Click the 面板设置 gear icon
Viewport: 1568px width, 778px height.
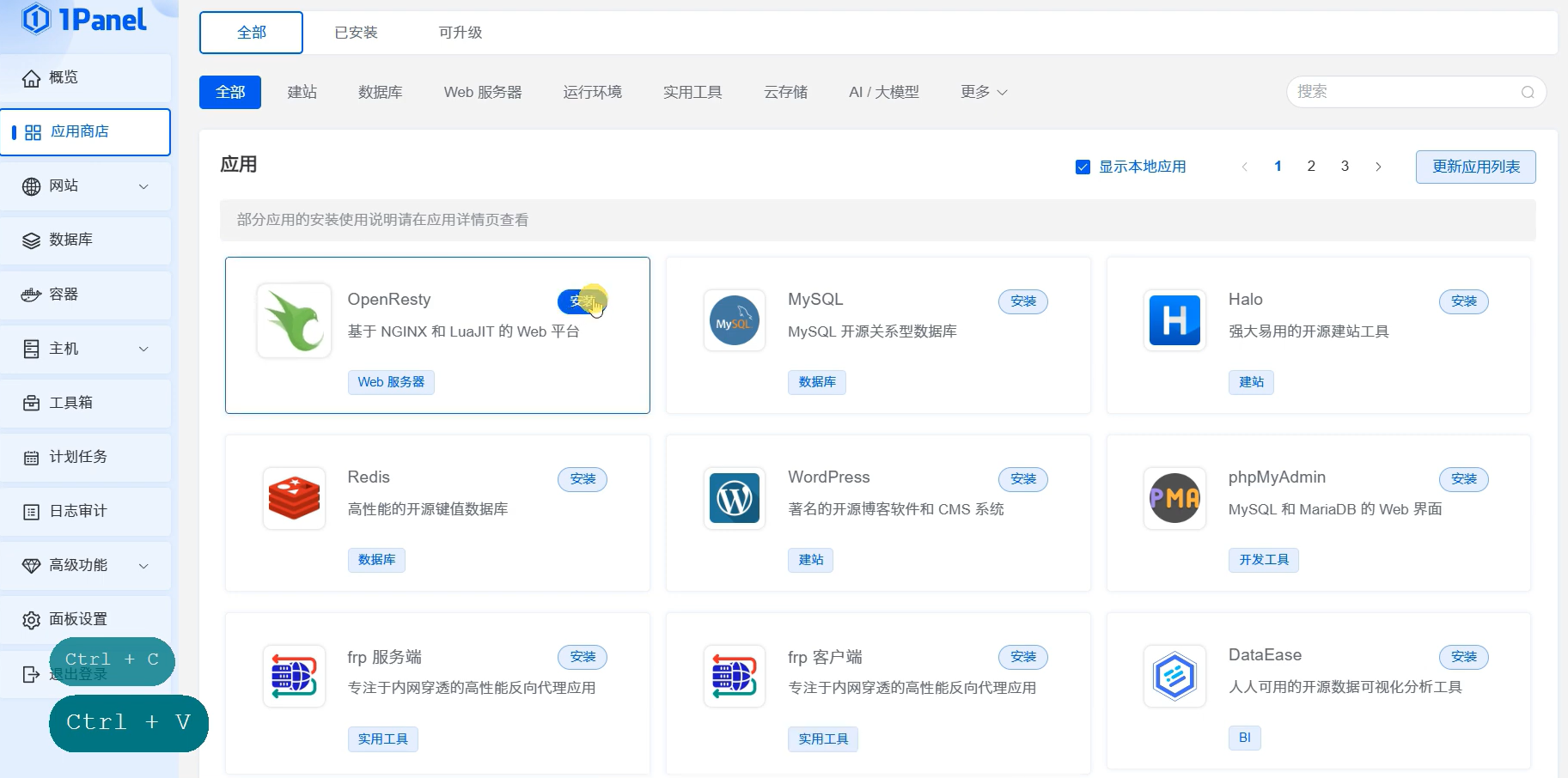point(31,620)
